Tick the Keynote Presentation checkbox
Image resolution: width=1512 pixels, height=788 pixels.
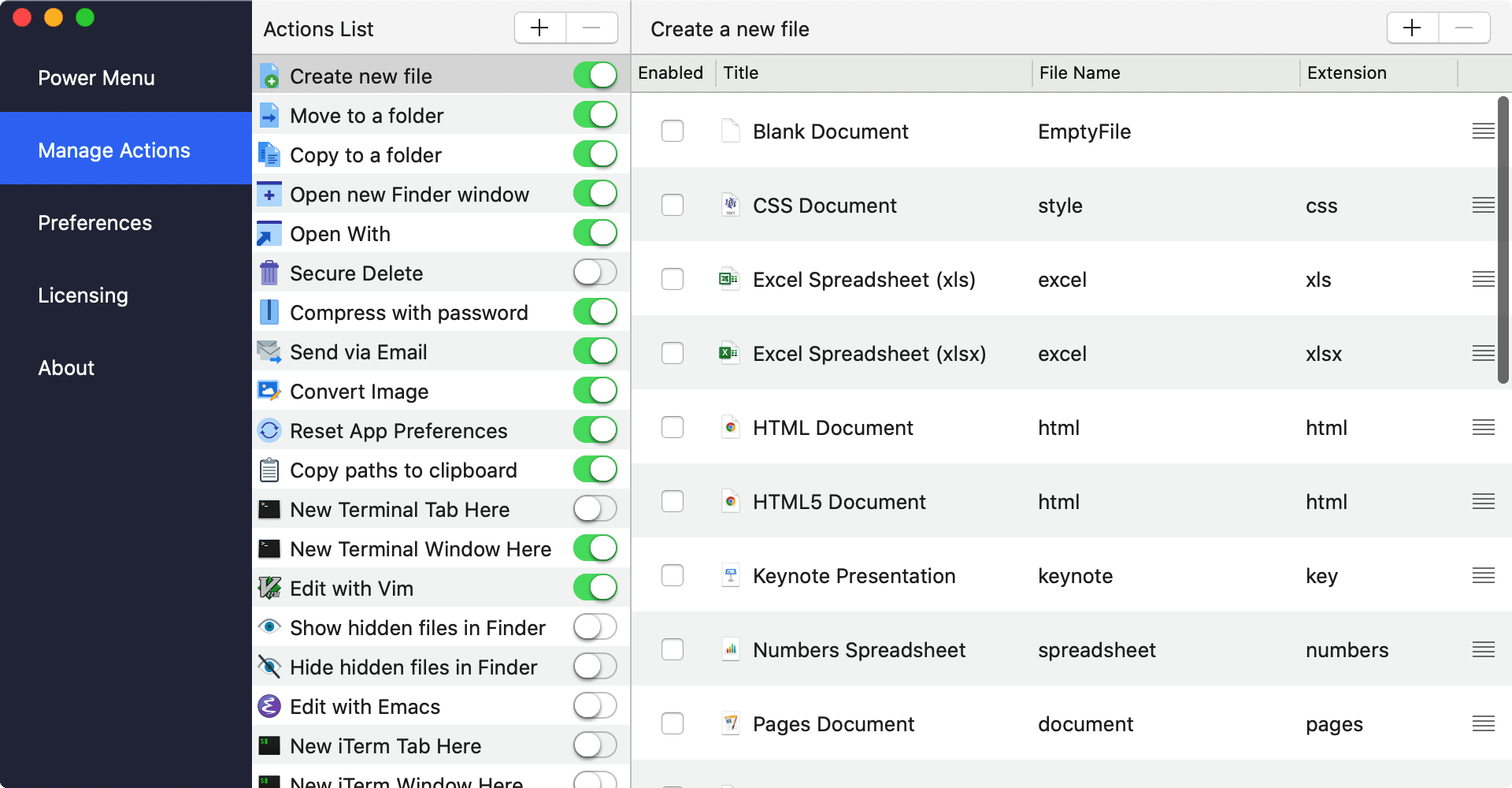(673, 575)
